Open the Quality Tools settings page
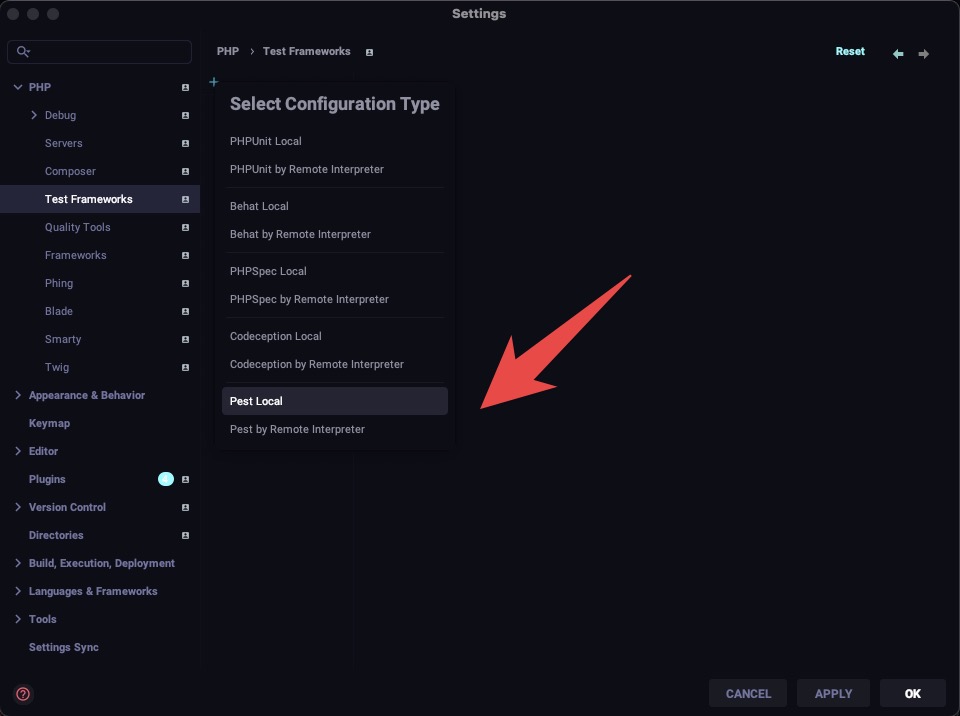This screenshot has height=716, width=960. [x=100, y=227]
